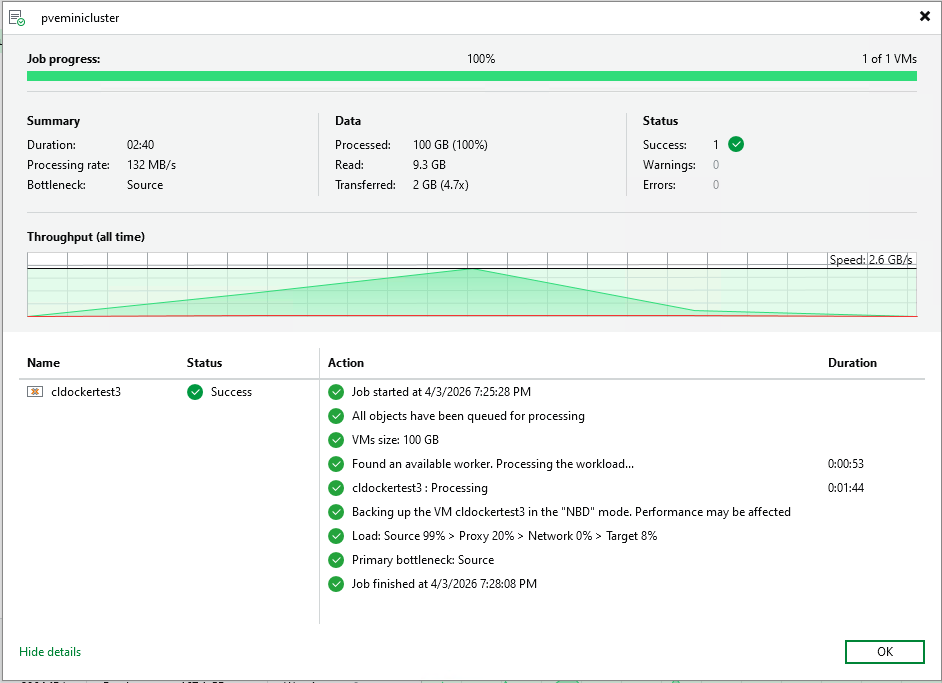
Task: Click the Action column header
Action: click(x=346, y=363)
